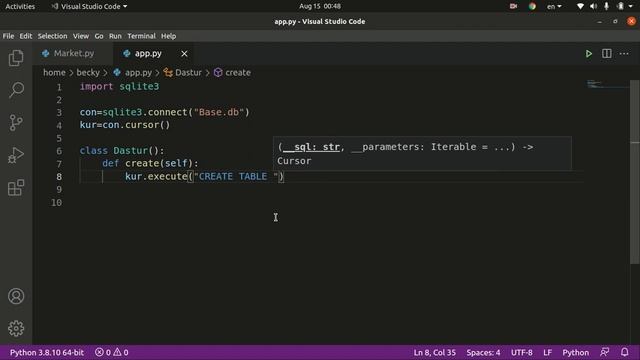Click the screen recording indicator icon
640x360 pixels.
pyautogui.click(x=513, y=6)
